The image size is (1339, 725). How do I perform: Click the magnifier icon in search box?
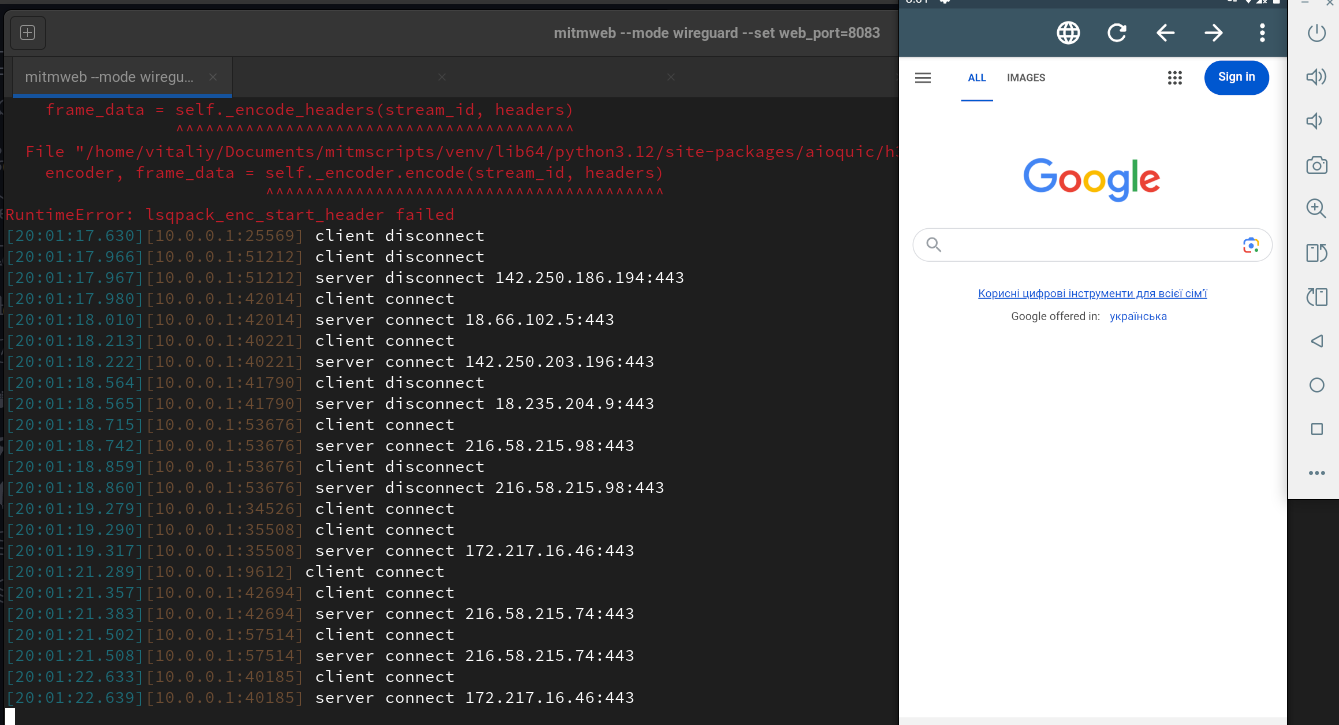tap(934, 245)
